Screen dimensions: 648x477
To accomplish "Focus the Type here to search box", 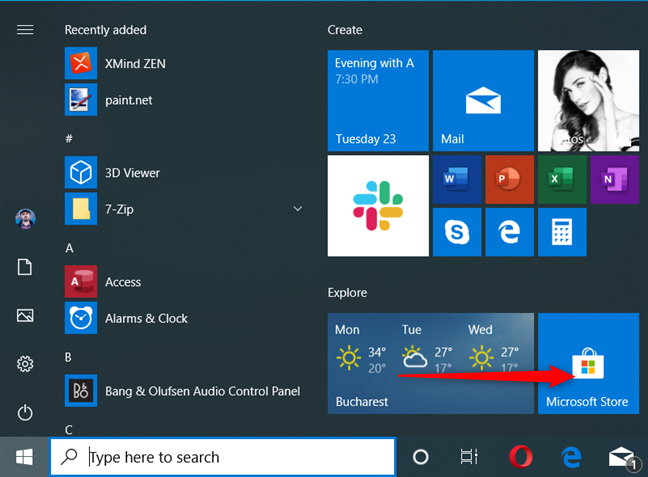I will [x=223, y=457].
